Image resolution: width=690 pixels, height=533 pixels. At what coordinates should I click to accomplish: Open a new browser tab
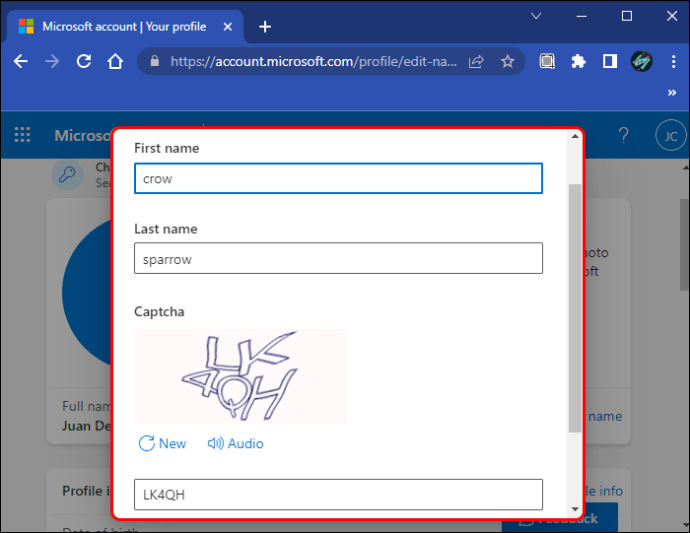pos(265,27)
